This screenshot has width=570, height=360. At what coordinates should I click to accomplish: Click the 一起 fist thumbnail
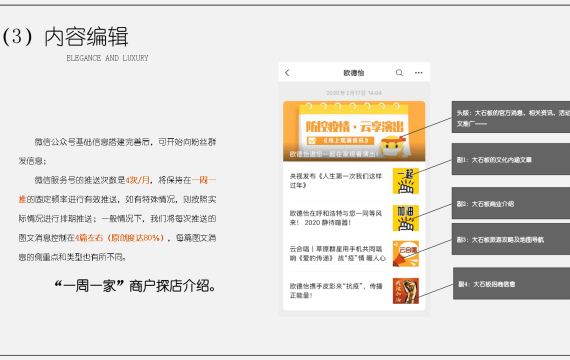coord(406,181)
